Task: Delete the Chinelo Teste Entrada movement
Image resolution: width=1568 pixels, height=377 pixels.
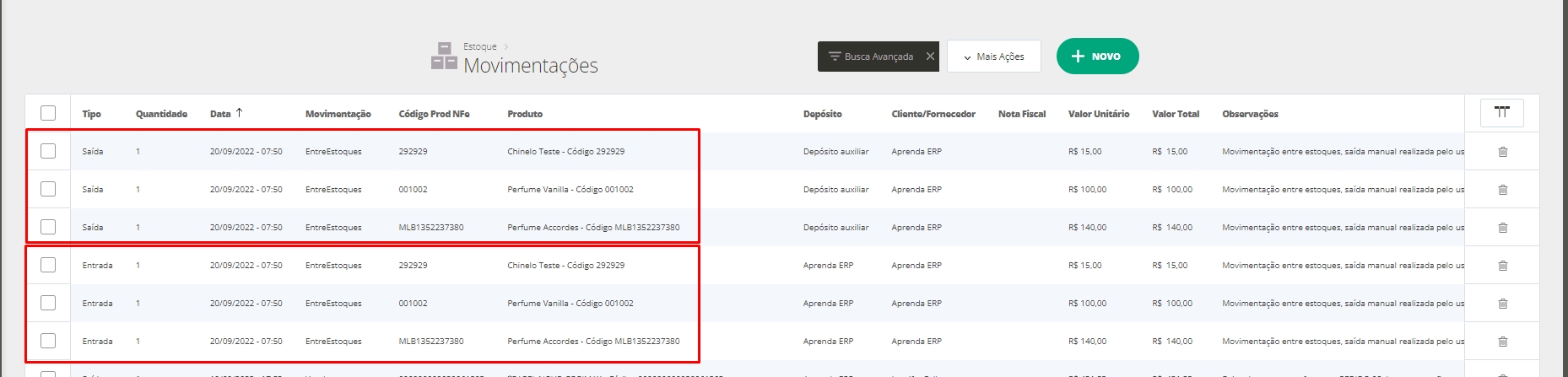Action: click(x=1502, y=266)
